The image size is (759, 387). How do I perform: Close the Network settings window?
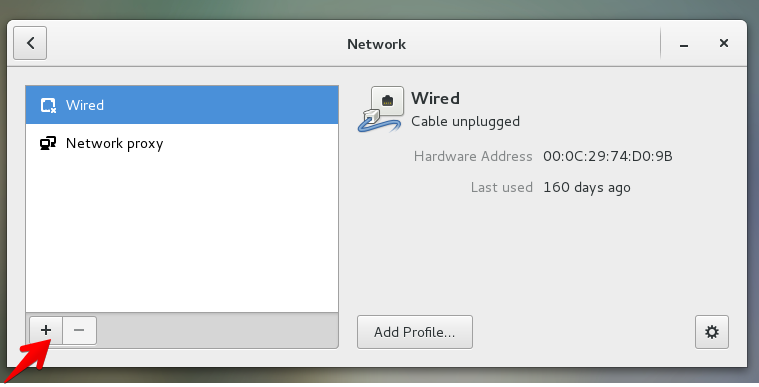click(x=724, y=43)
